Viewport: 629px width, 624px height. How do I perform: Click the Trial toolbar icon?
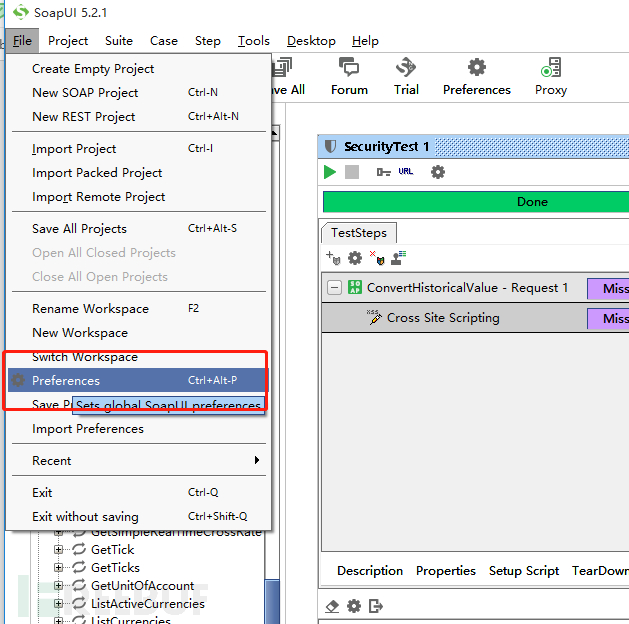pos(406,77)
